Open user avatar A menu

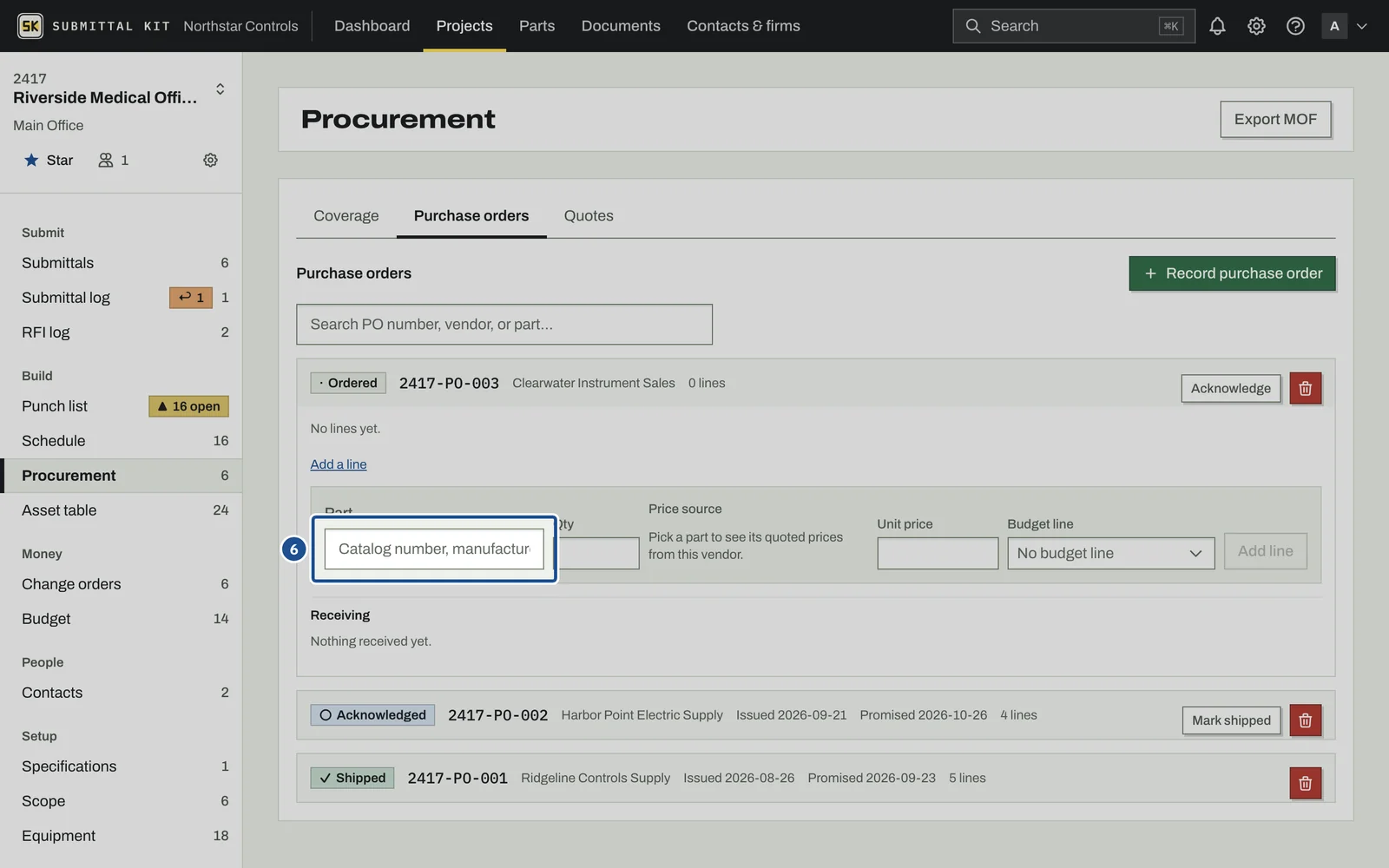tap(1334, 26)
